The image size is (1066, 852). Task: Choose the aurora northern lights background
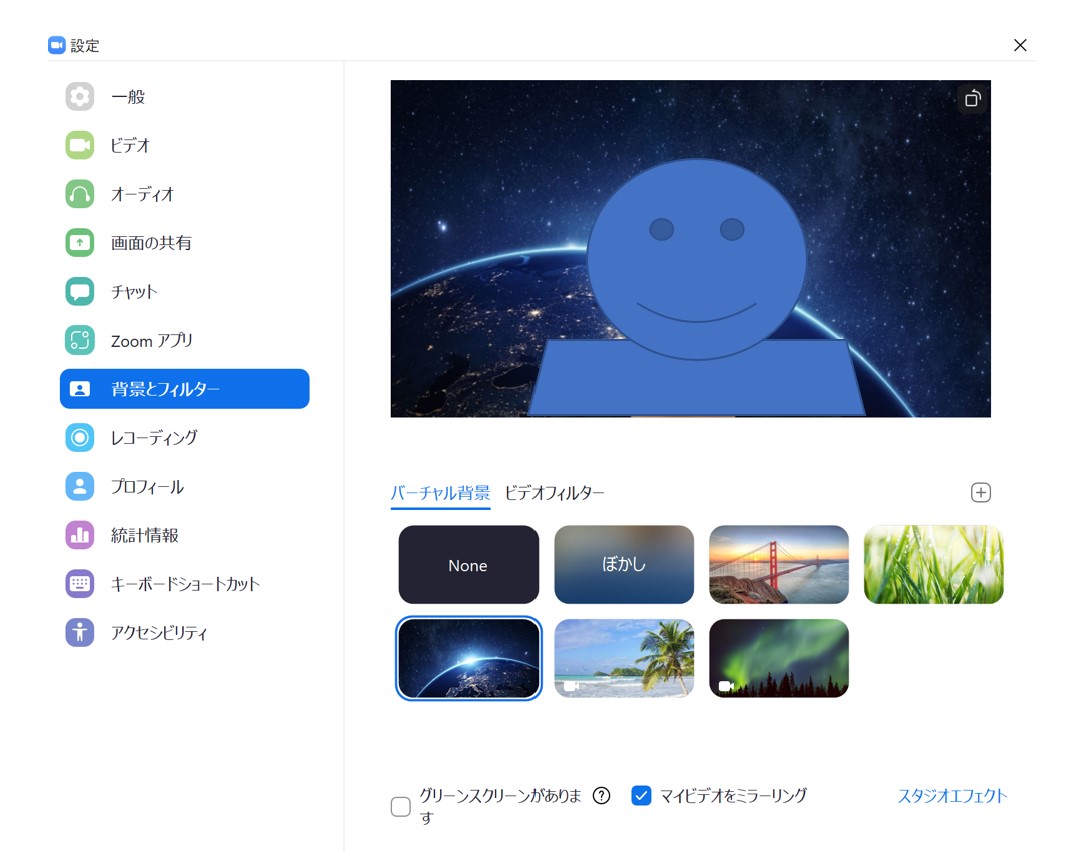click(779, 658)
